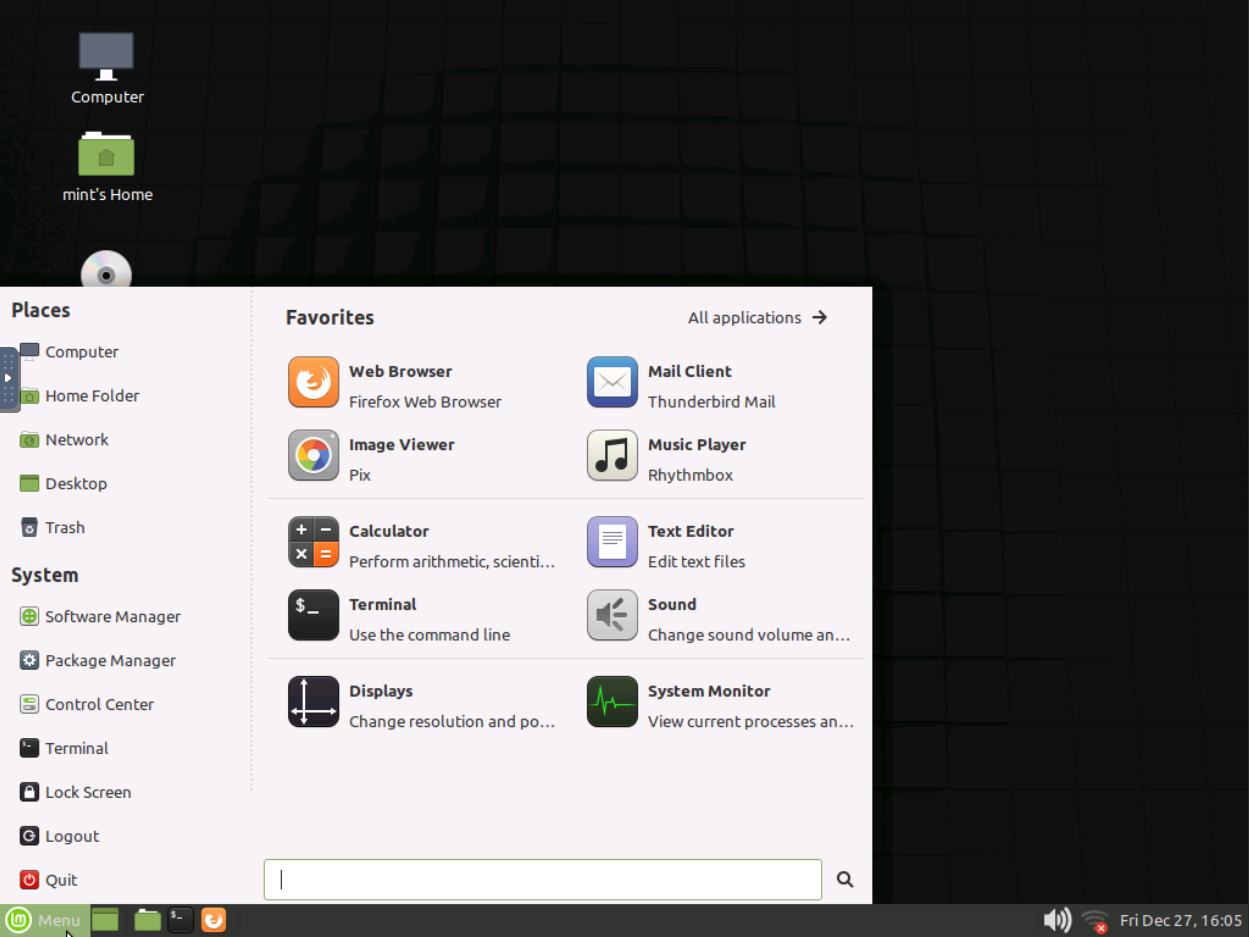The image size is (1249, 937).
Task: Show All applications list
Action: point(757,318)
